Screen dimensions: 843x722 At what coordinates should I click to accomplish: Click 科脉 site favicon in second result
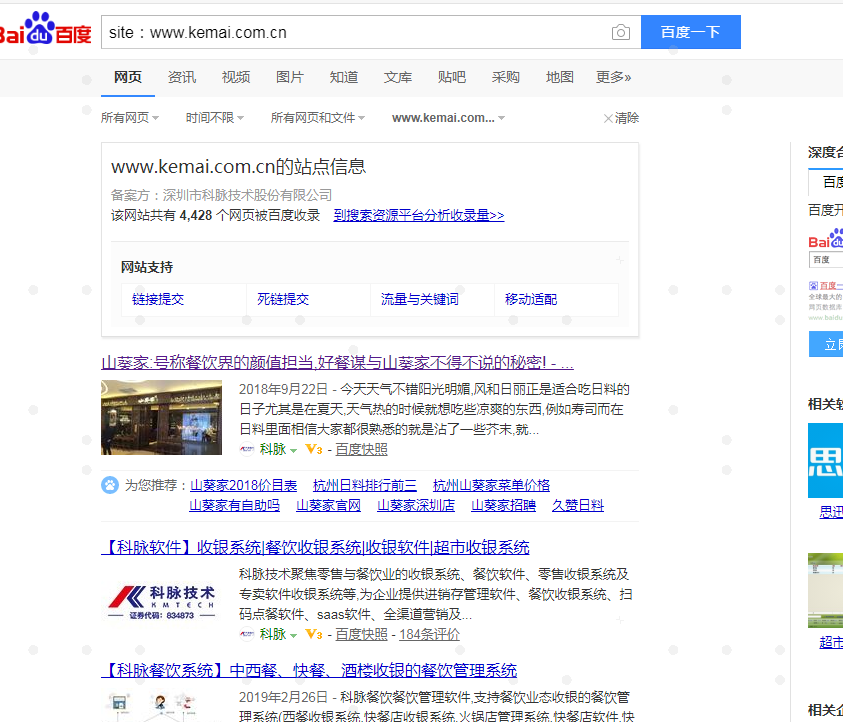coord(247,634)
